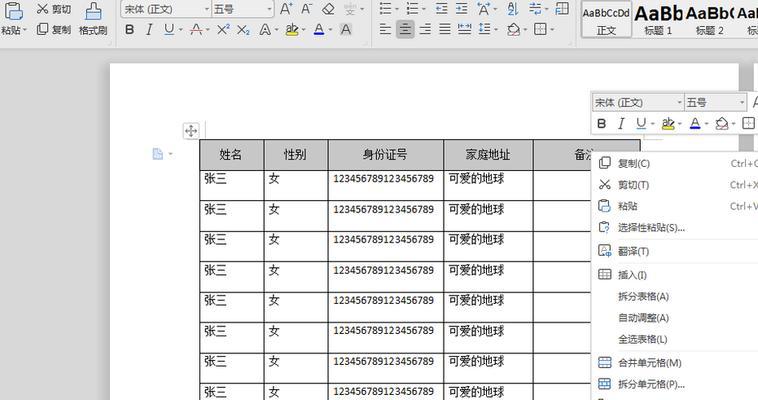Click the ribbon shading paint bucket icon
Viewport: 758px width, 400px height.
coord(513,30)
